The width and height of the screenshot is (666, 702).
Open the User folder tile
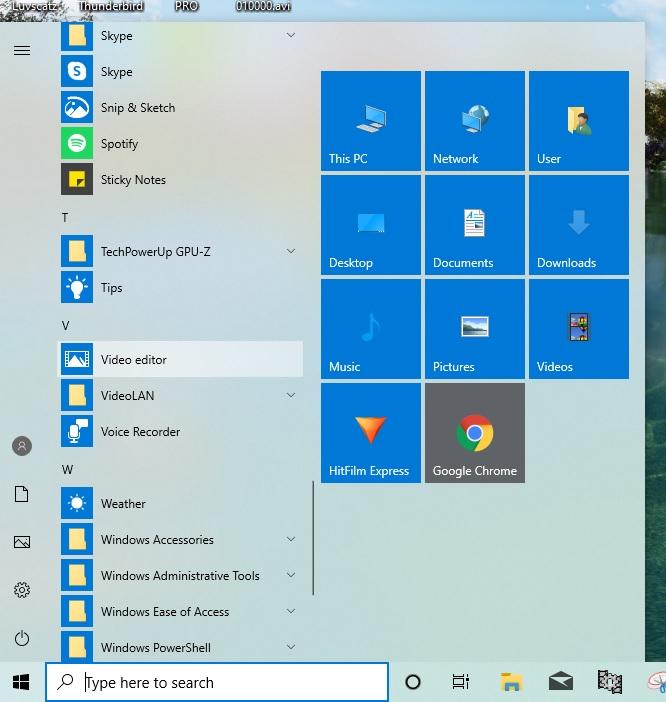point(579,121)
